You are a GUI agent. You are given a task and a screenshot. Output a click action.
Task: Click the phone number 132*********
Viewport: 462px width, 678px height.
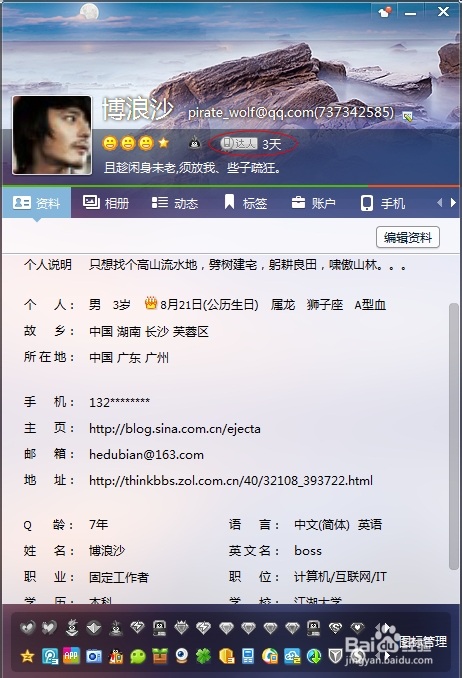click(x=119, y=402)
